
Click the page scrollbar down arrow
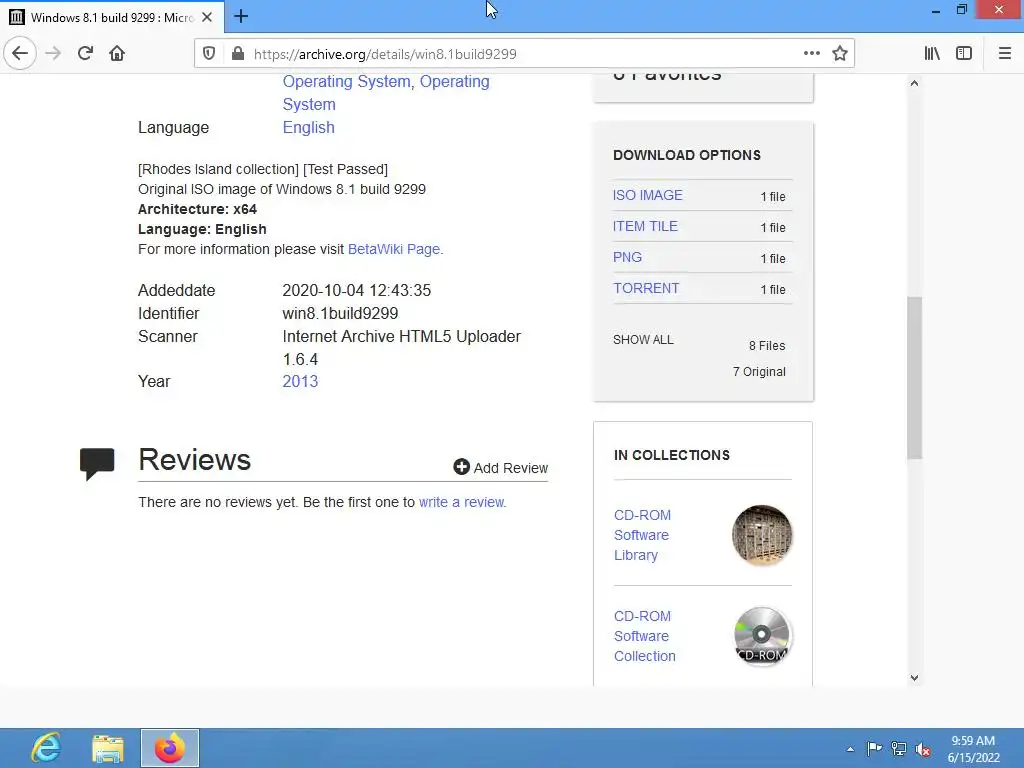pos(914,678)
